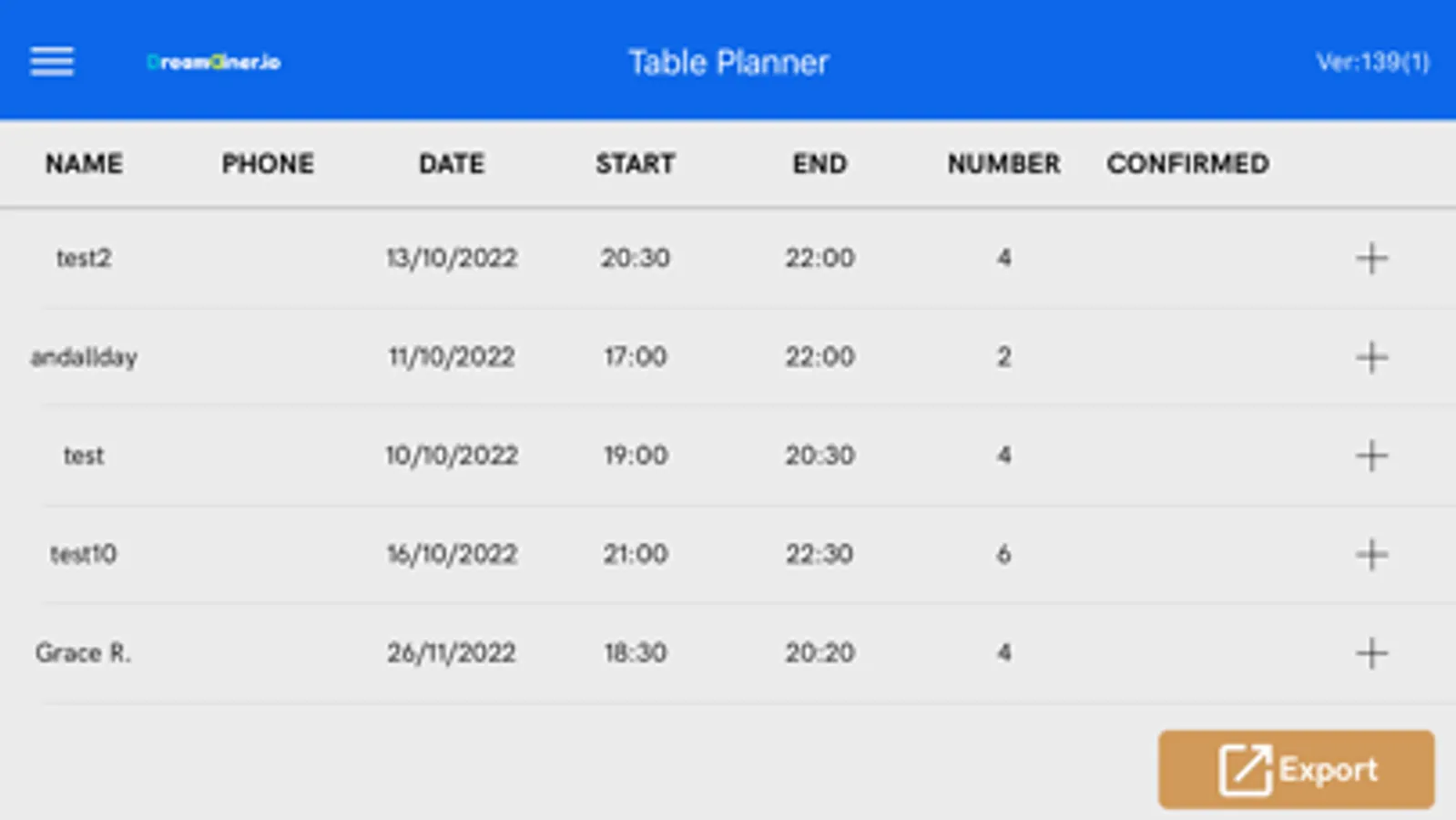Click the Table Planner title
Screen dimensions: 1456x820
pos(728,62)
